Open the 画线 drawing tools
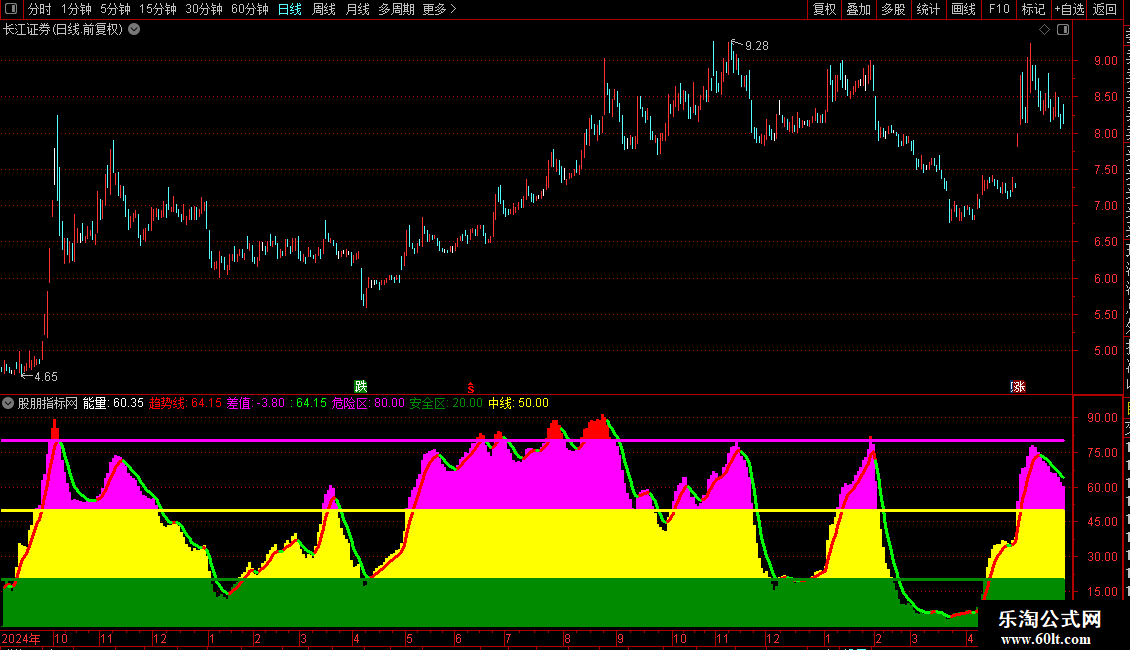The width and height of the screenshot is (1130, 650). pos(964,9)
